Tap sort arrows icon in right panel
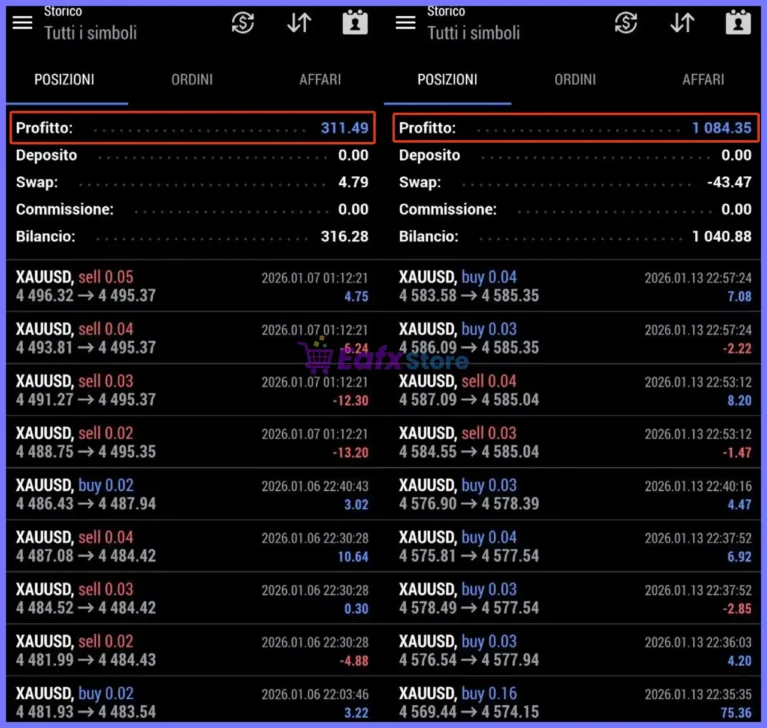The width and height of the screenshot is (767, 728). tap(682, 23)
